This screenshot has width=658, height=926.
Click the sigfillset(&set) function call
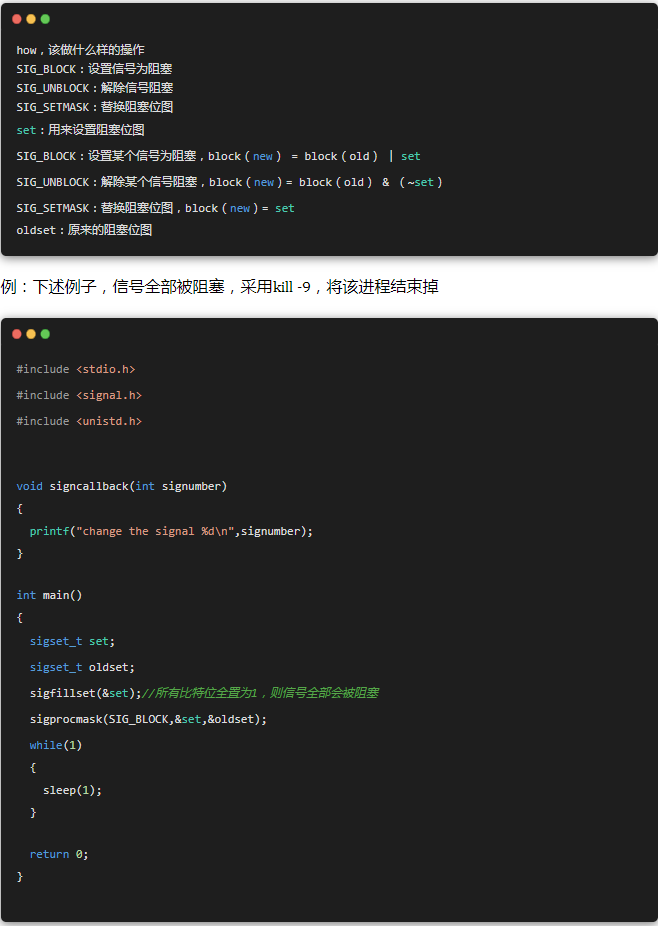click(x=84, y=693)
